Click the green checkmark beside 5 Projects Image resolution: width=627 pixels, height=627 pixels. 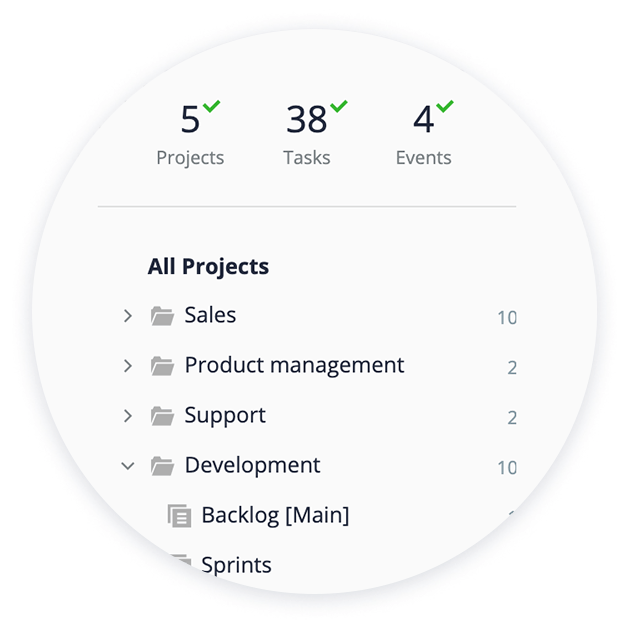coord(211,106)
